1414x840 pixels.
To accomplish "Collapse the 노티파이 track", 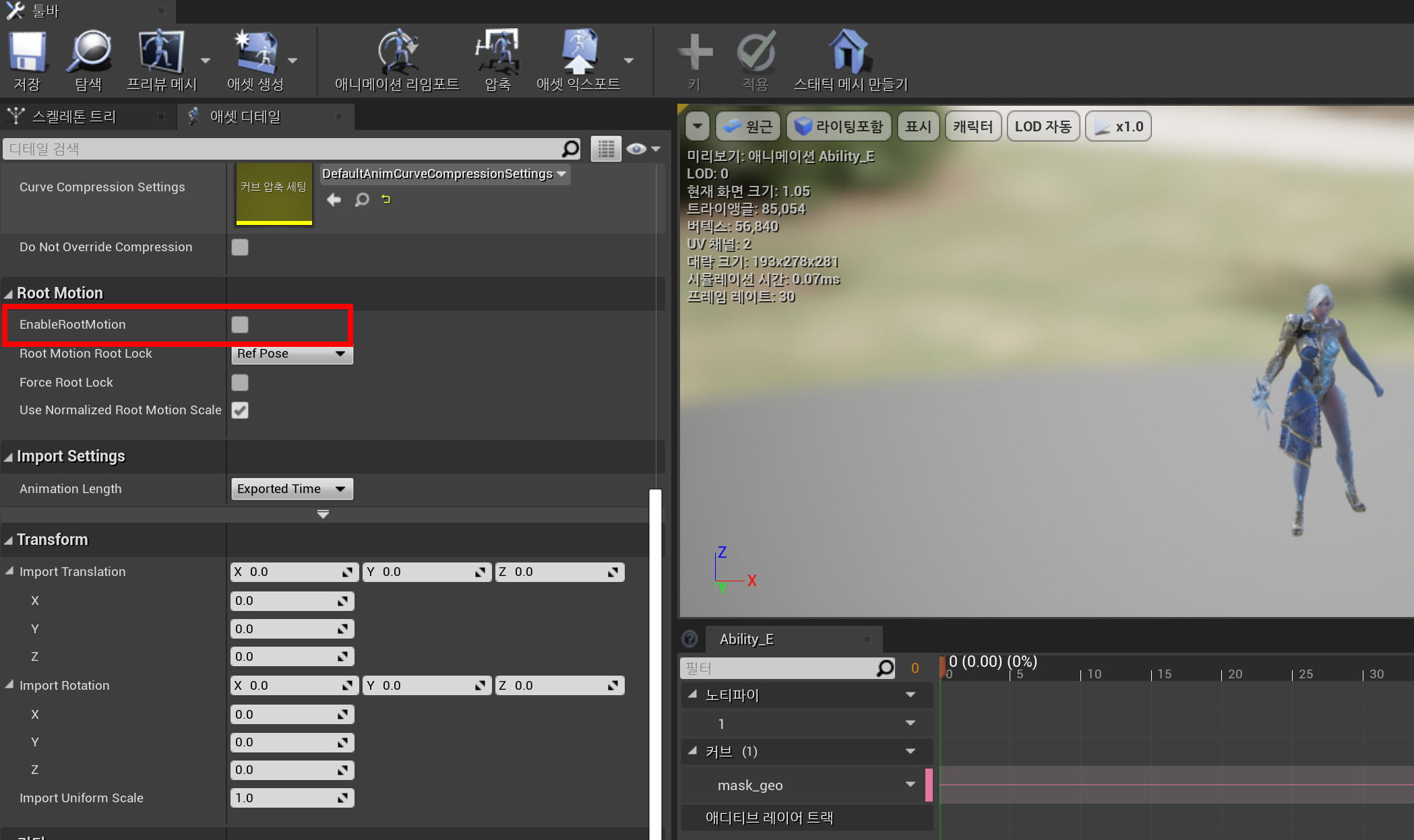I will coord(693,694).
